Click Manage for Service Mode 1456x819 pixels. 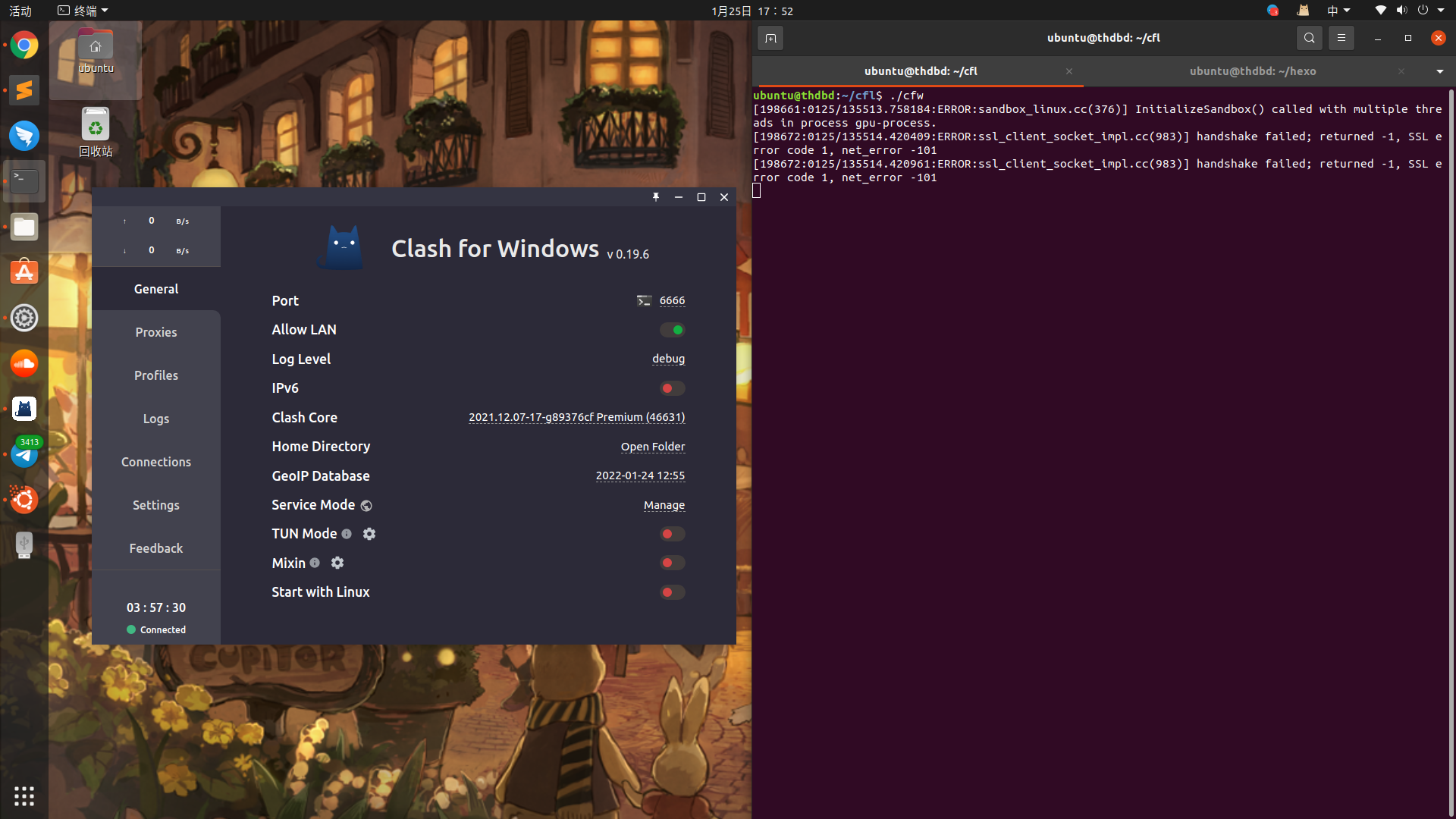click(664, 505)
